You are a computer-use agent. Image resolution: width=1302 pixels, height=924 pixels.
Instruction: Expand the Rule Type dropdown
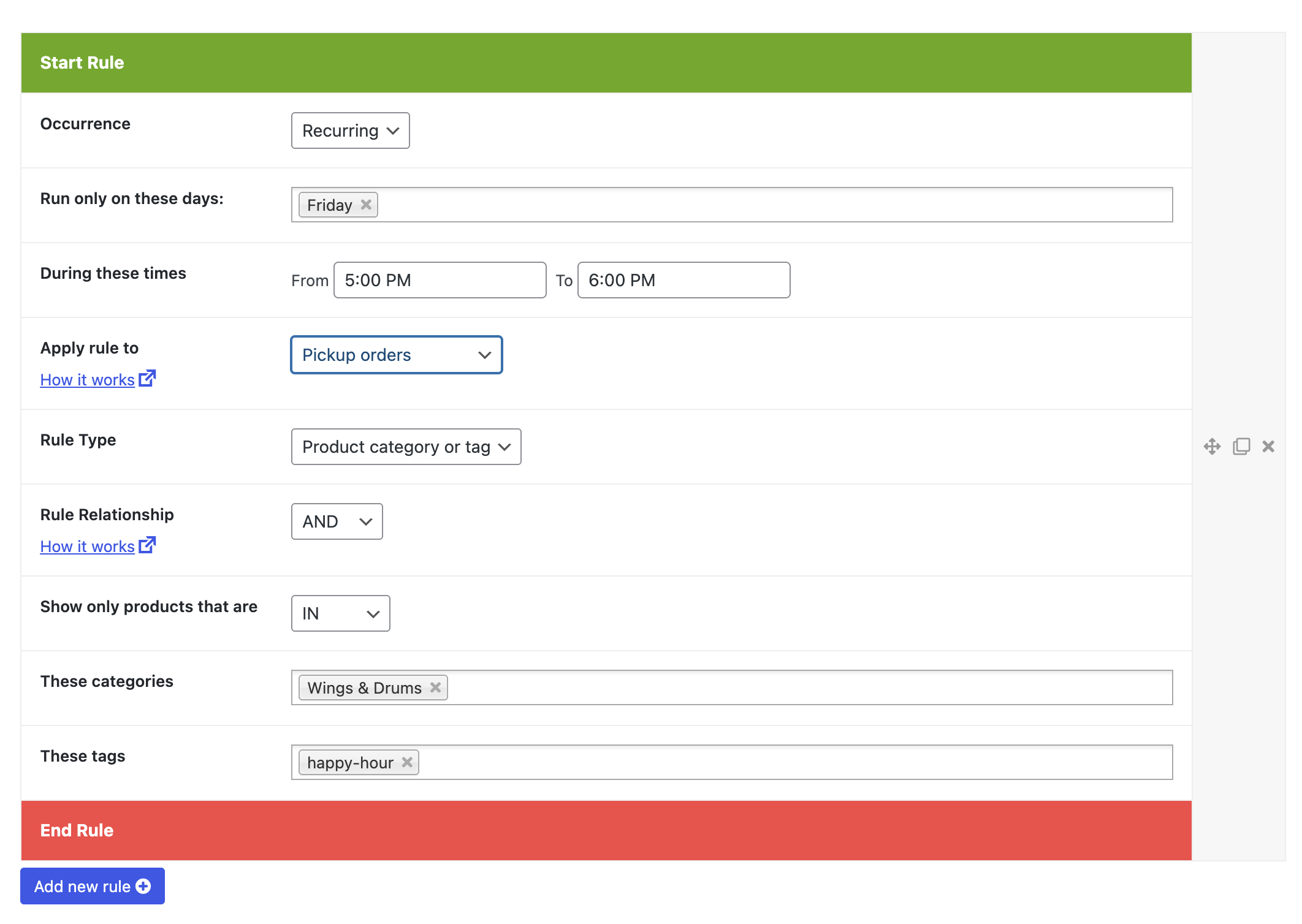coord(406,447)
